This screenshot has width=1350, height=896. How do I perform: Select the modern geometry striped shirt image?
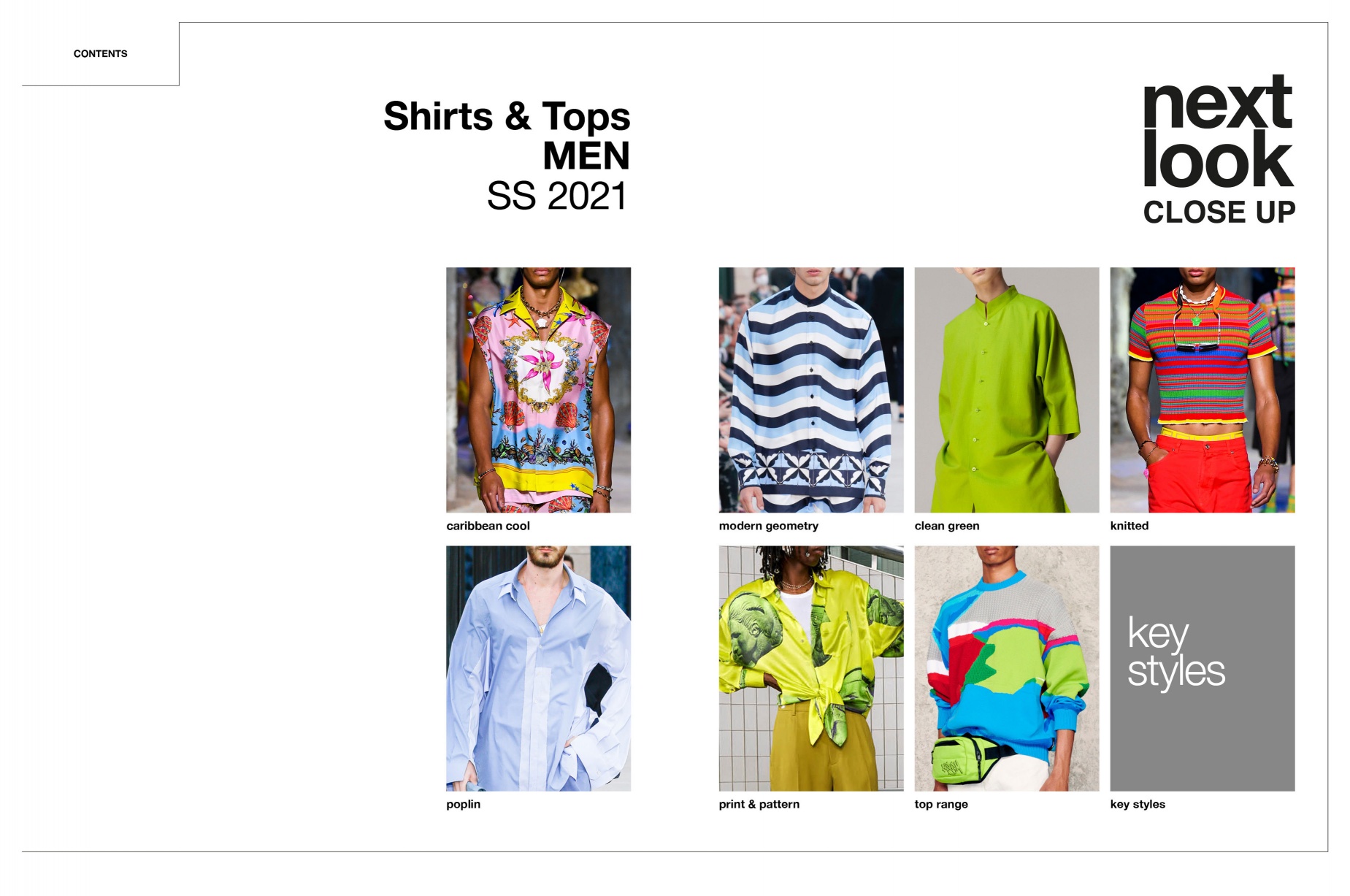click(810, 390)
